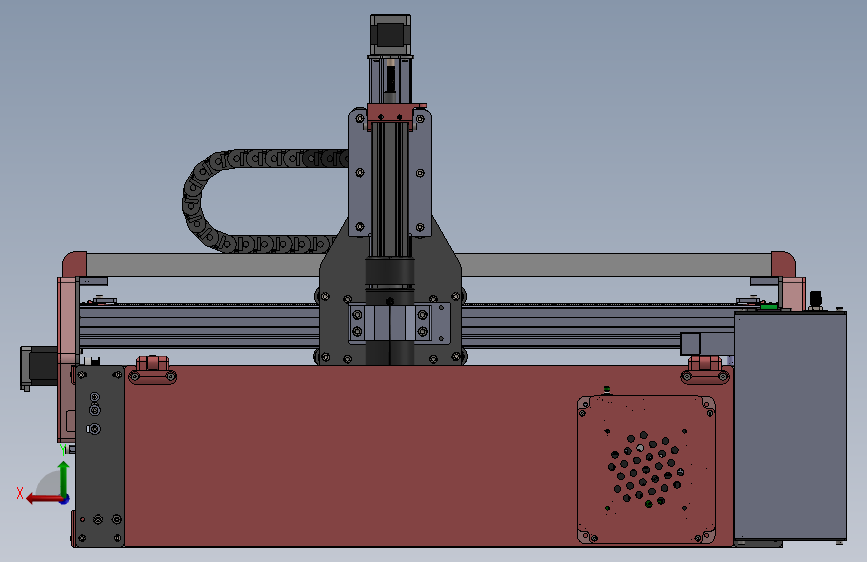Select the right red elbow of the handle tube

click(783, 264)
